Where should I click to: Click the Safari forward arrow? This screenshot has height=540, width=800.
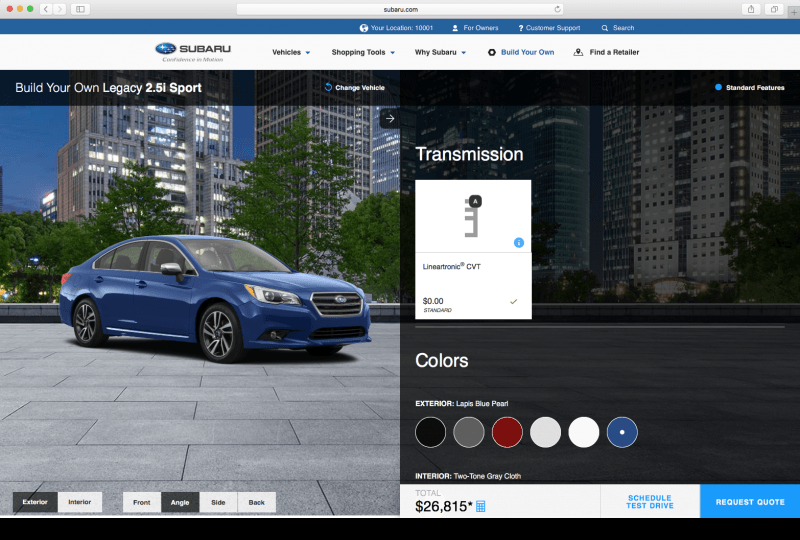[60, 9]
